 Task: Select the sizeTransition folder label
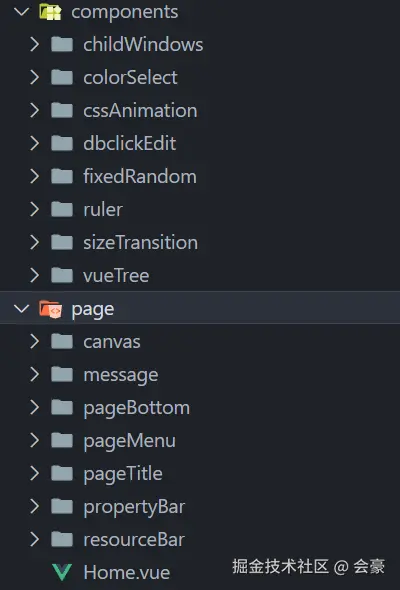point(140,243)
